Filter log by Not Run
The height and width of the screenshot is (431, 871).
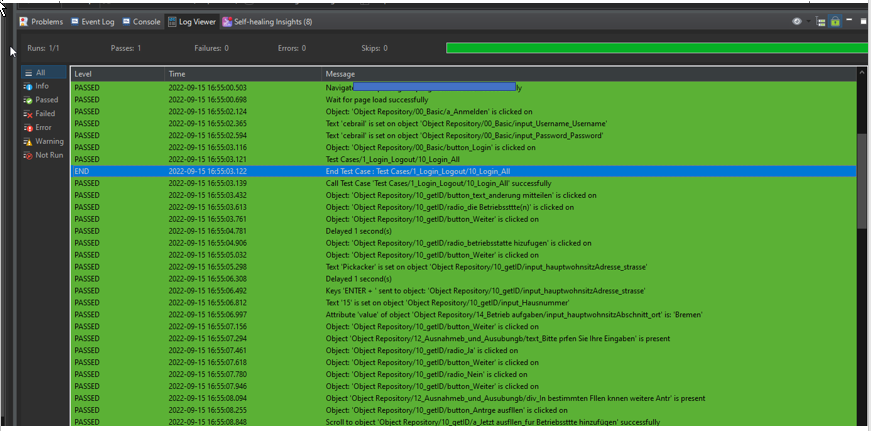pyautogui.click(x=43, y=155)
